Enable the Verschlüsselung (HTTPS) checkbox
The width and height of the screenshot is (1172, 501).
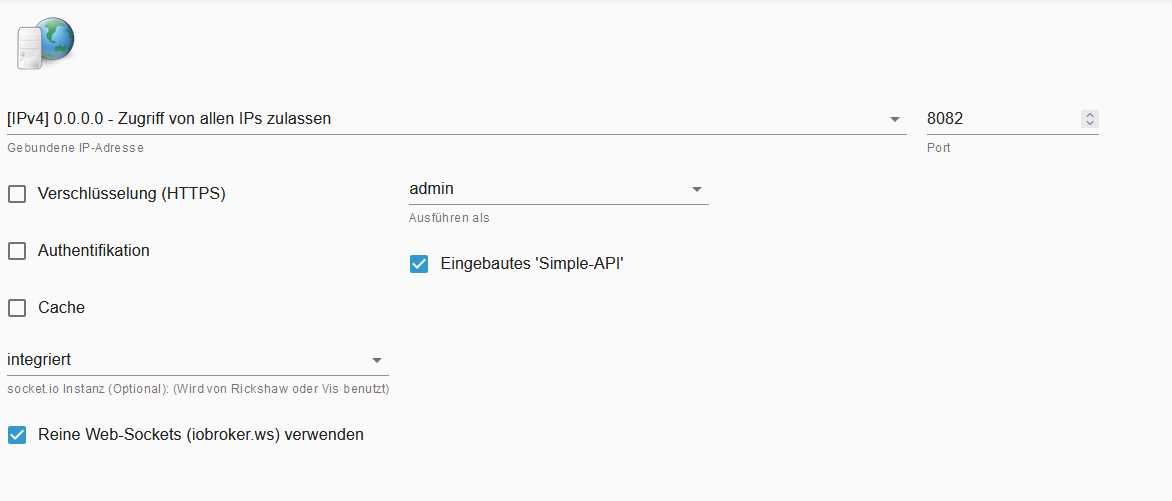[x=17, y=194]
